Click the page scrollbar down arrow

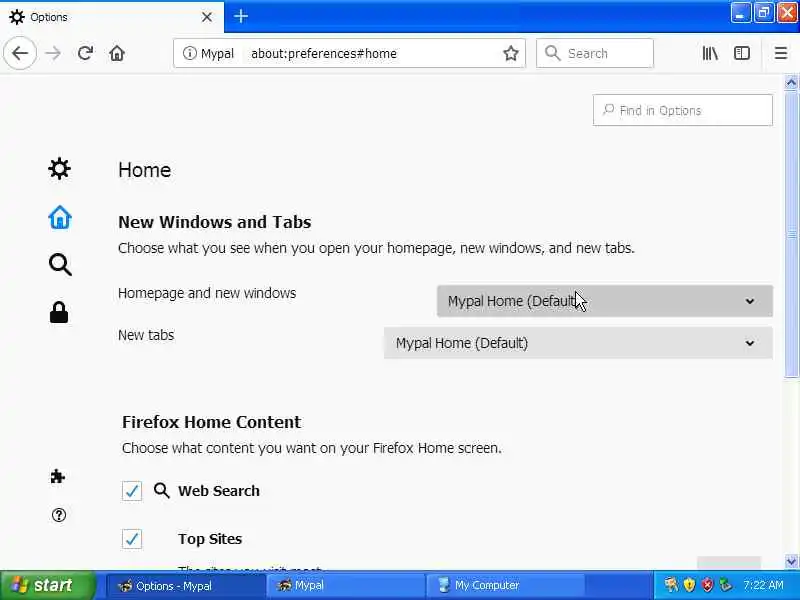click(791, 561)
